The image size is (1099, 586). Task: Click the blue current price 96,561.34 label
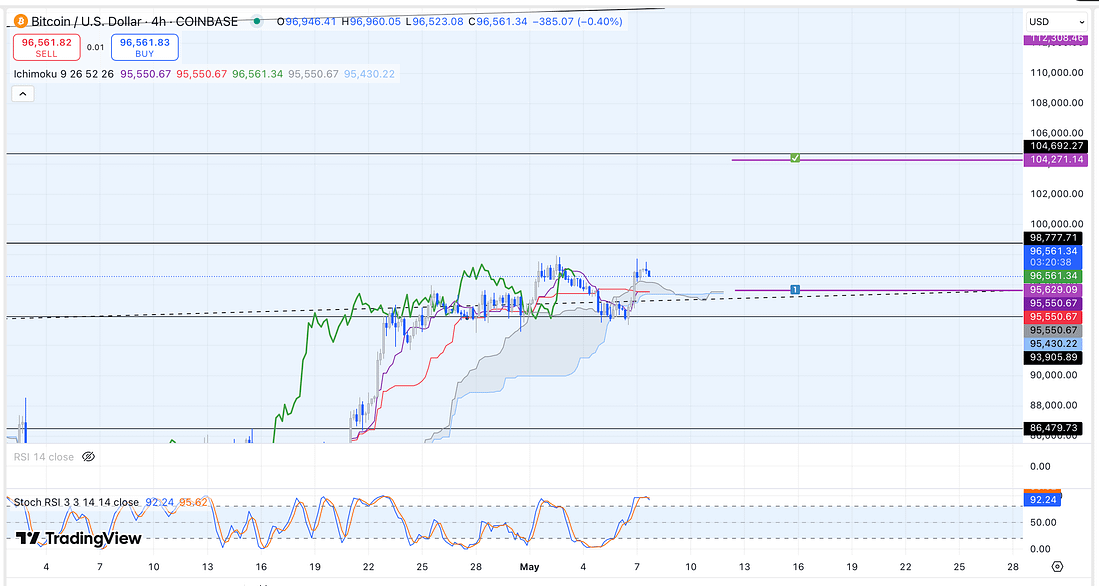(1055, 251)
